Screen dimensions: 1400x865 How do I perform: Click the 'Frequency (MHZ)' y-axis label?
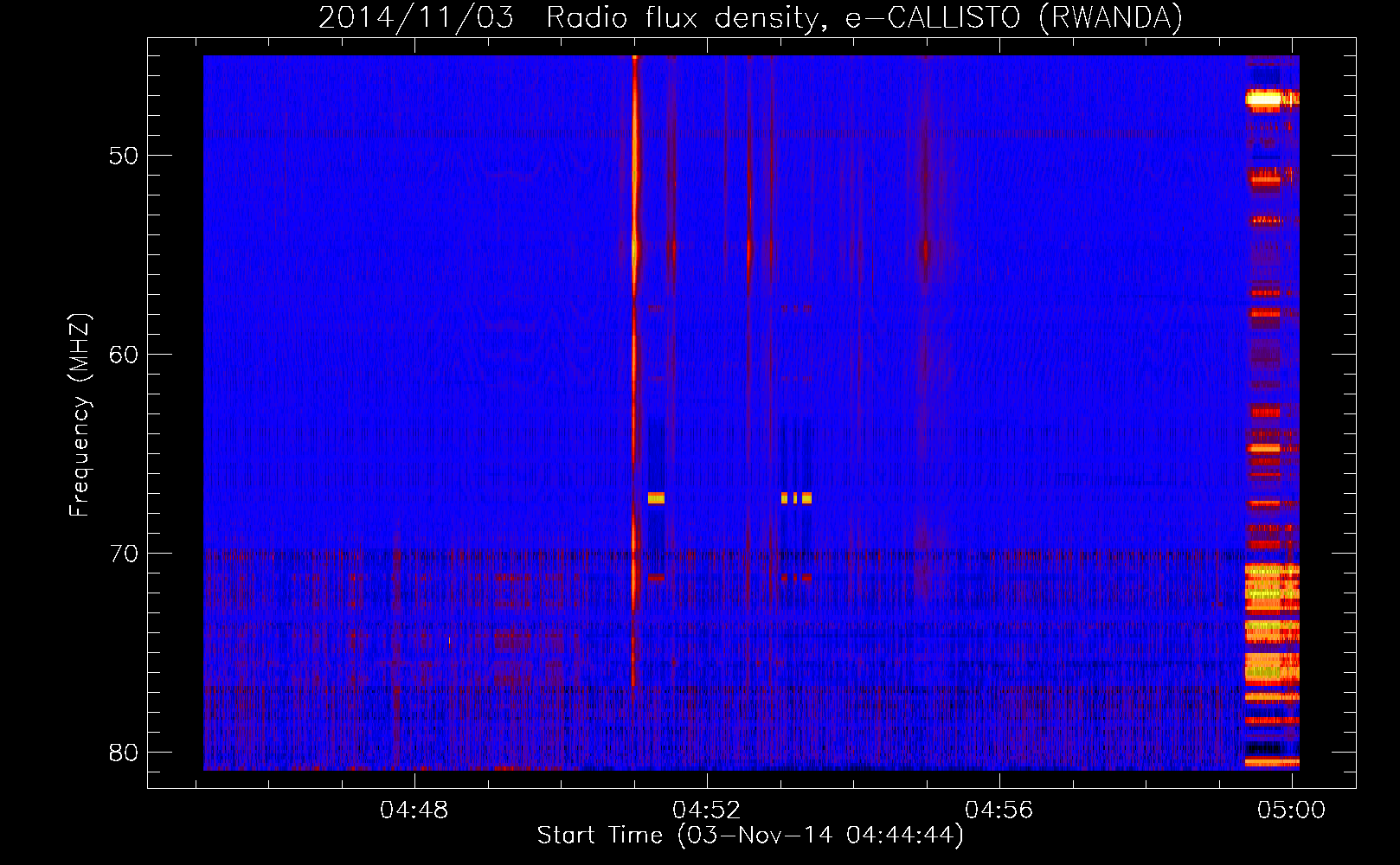pos(80,415)
